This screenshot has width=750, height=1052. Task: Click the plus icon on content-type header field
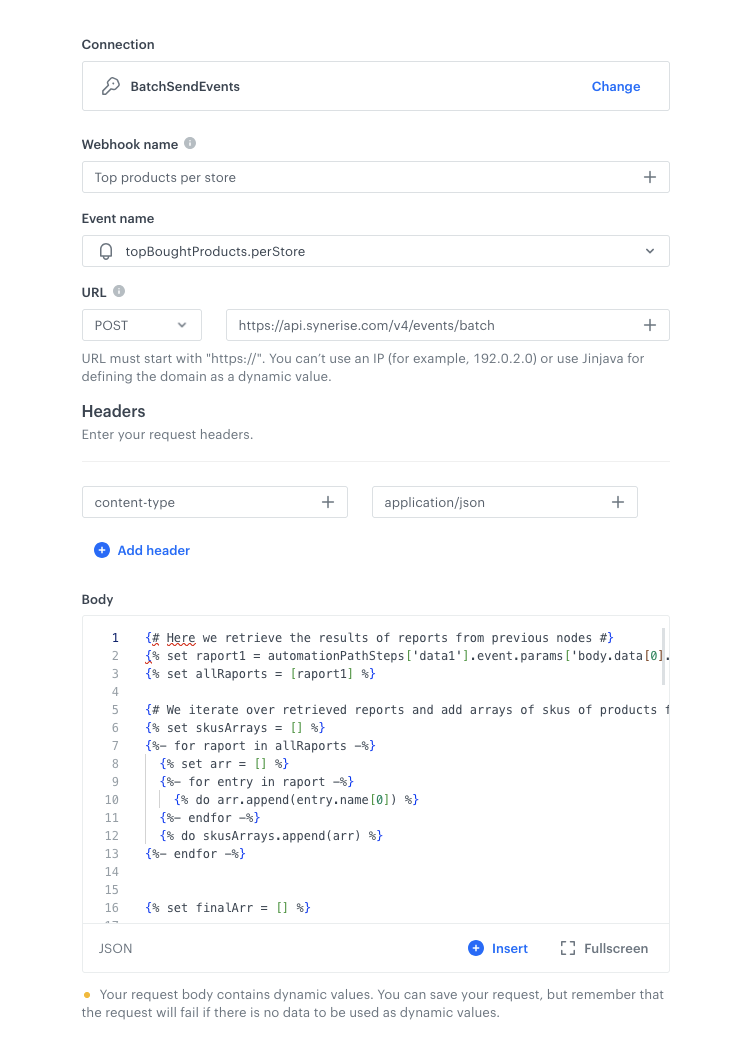point(327,502)
